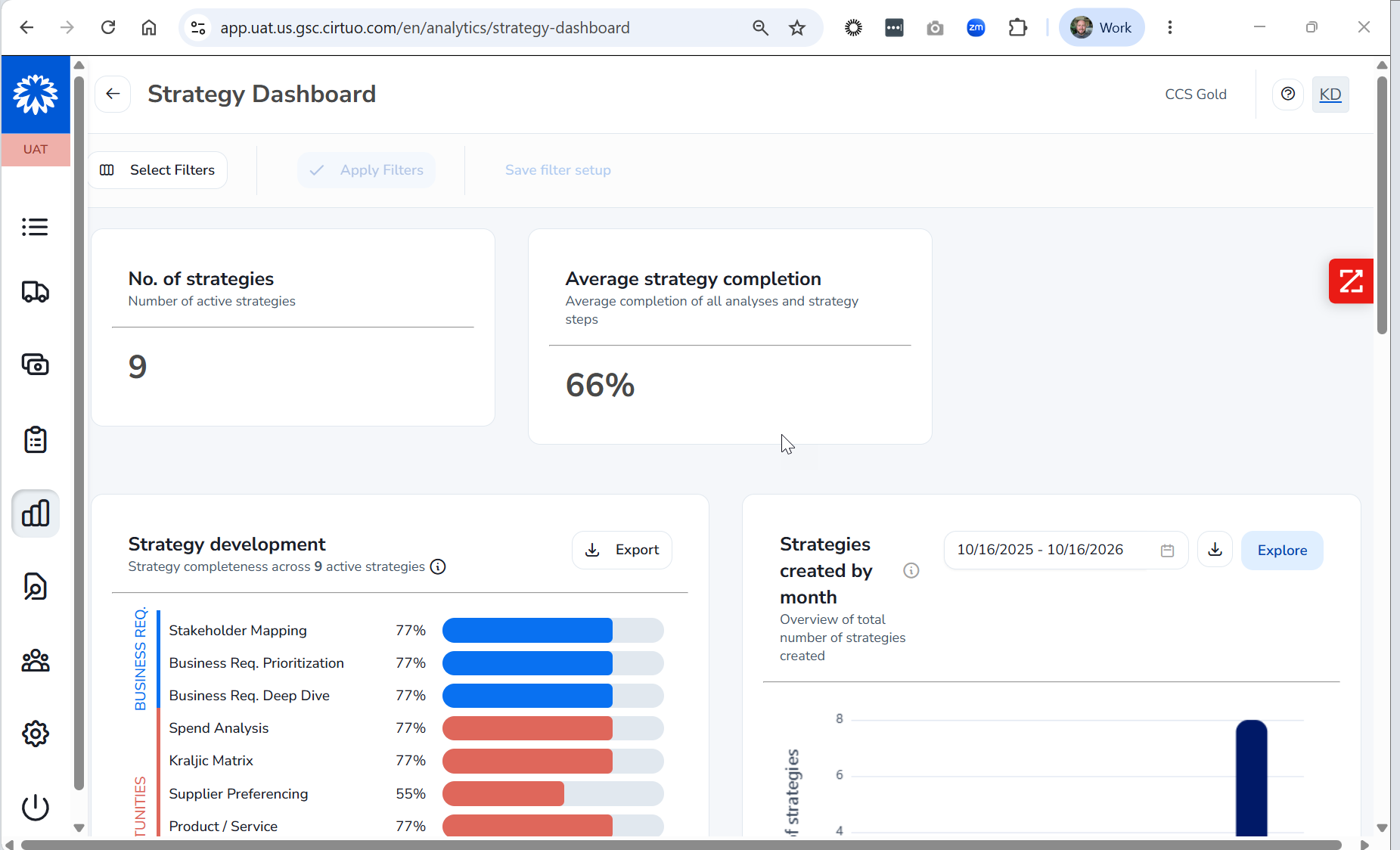
Task: Open the document search icon in the sidebar
Action: [x=35, y=587]
